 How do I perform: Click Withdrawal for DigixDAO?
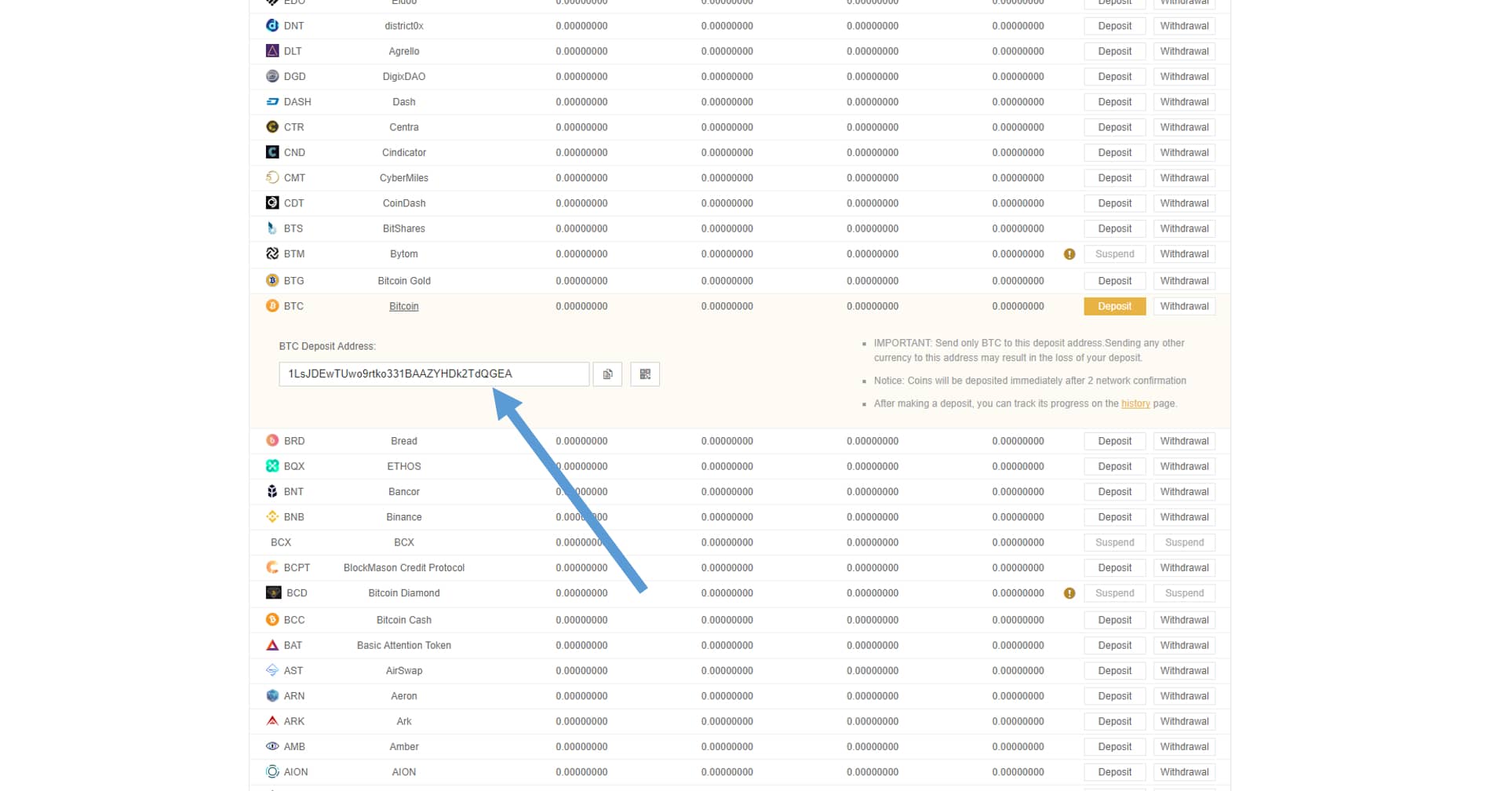tap(1185, 77)
